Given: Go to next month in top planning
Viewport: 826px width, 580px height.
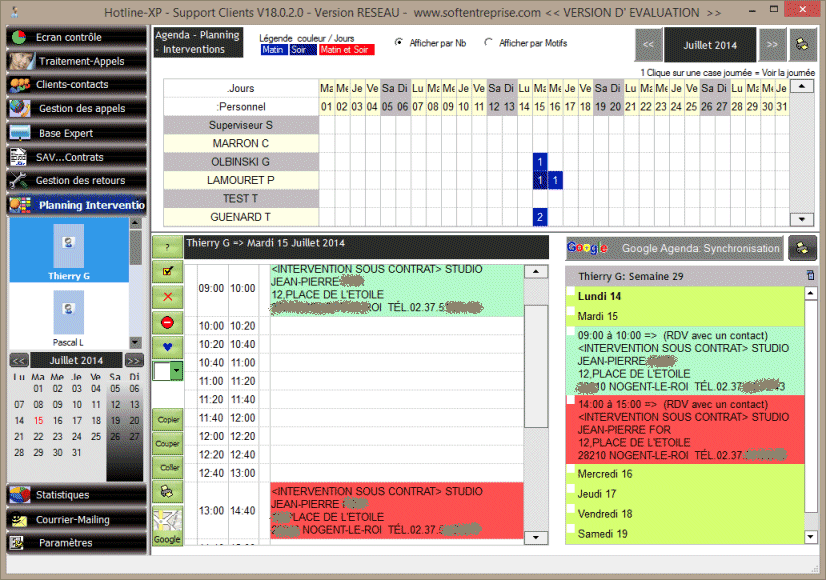Looking at the screenshot, I should tap(772, 45).
